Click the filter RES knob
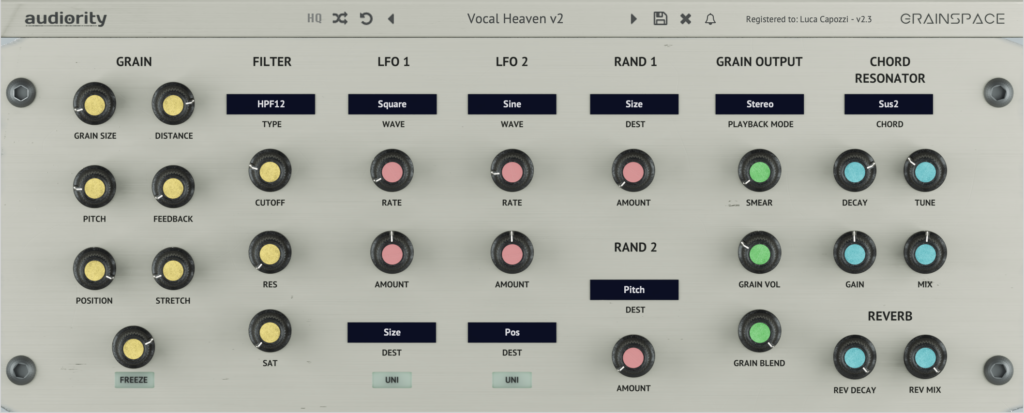This screenshot has width=1024, height=413. click(x=270, y=252)
